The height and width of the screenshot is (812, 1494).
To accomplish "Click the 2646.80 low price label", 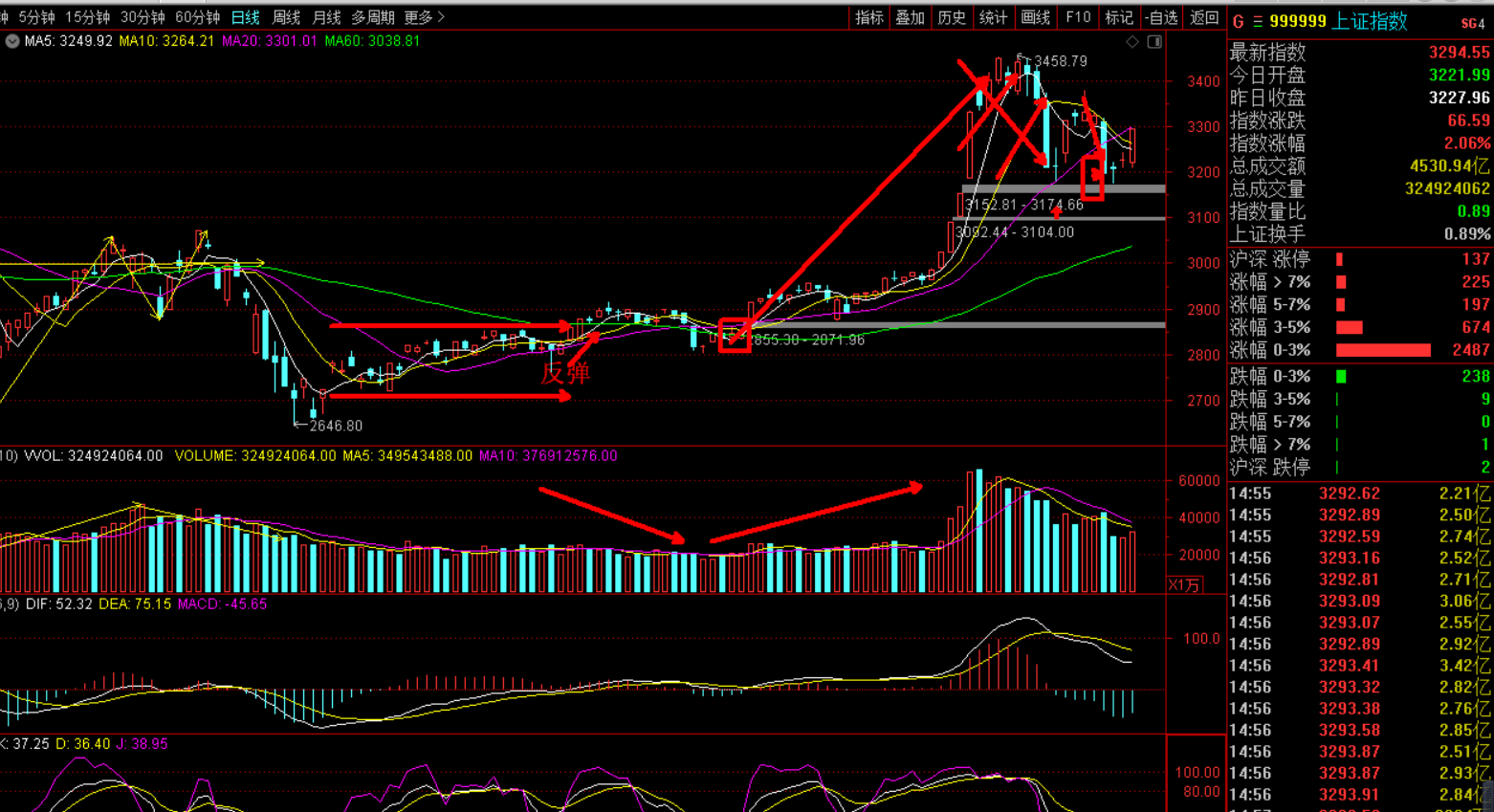I will [x=336, y=426].
